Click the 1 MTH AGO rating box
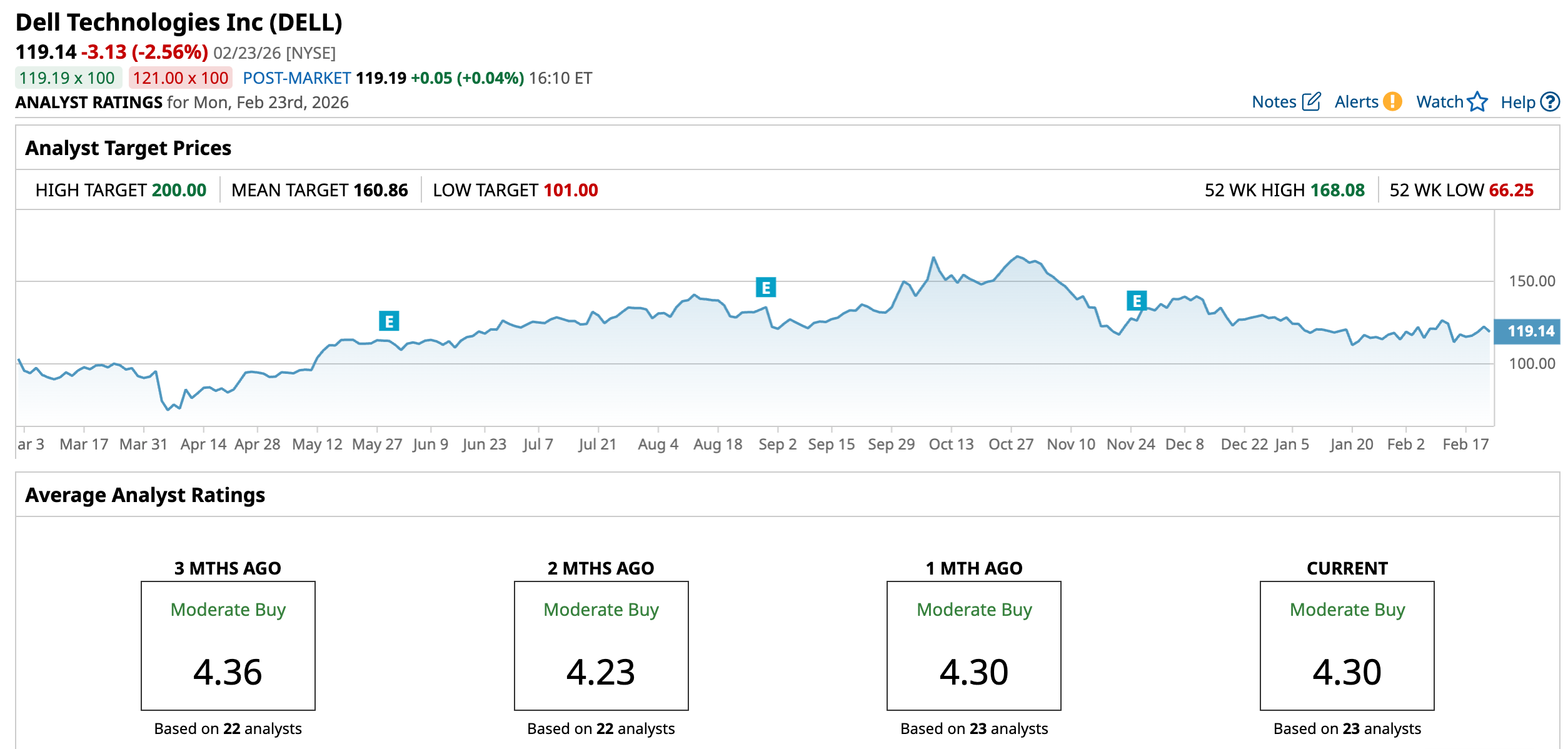This screenshot has height=749, width=1568. [x=973, y=645]
